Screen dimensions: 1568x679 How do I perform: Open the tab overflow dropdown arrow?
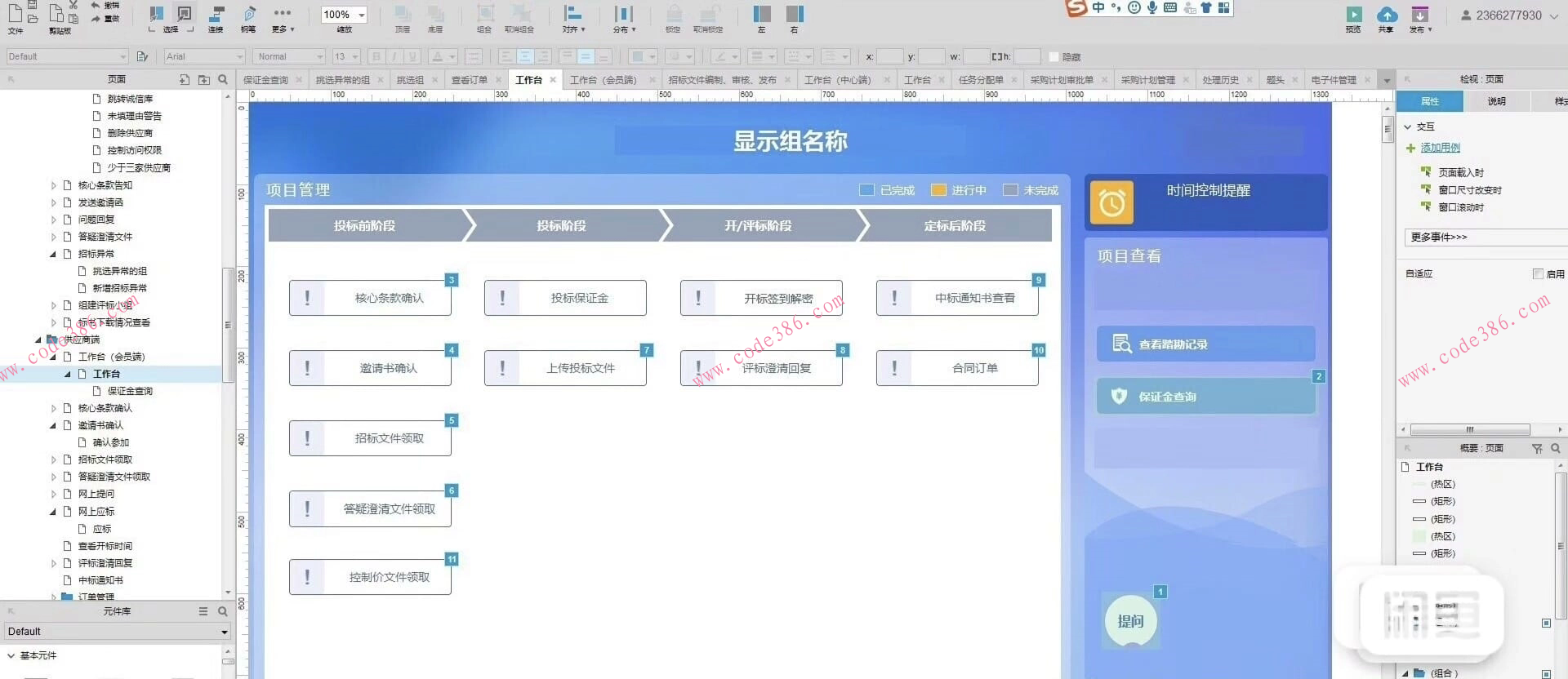1387,80
